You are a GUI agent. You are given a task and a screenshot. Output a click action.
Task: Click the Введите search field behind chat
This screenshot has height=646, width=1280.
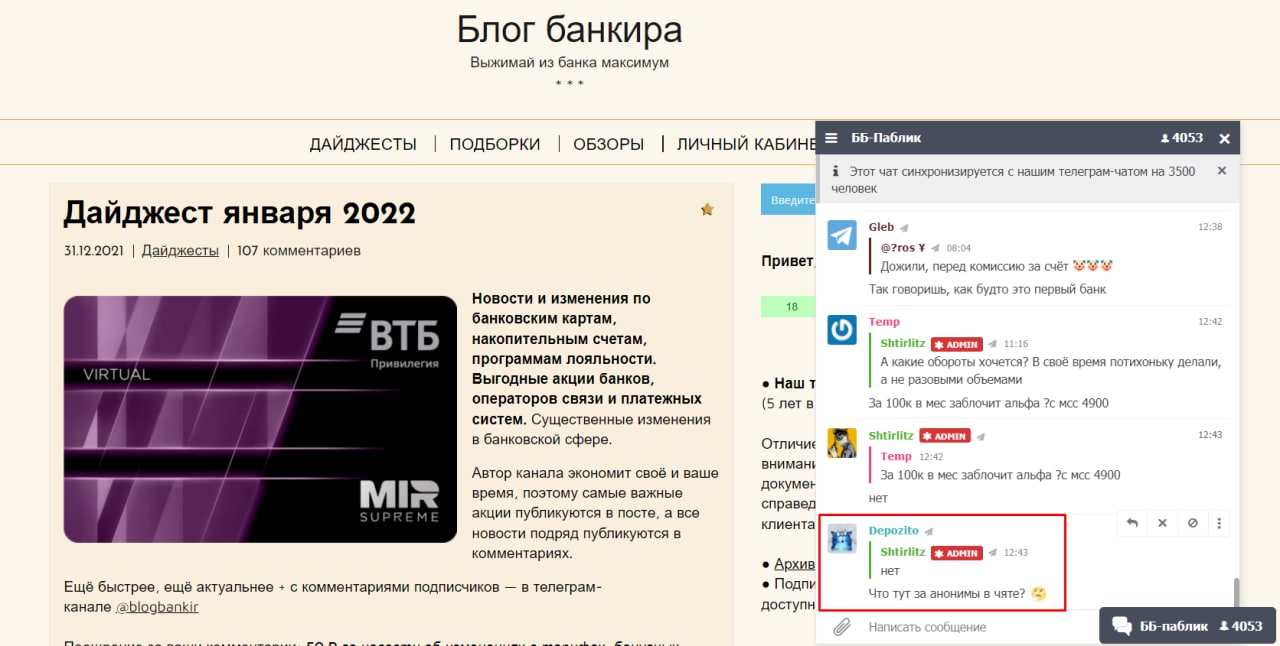[788, 199]
